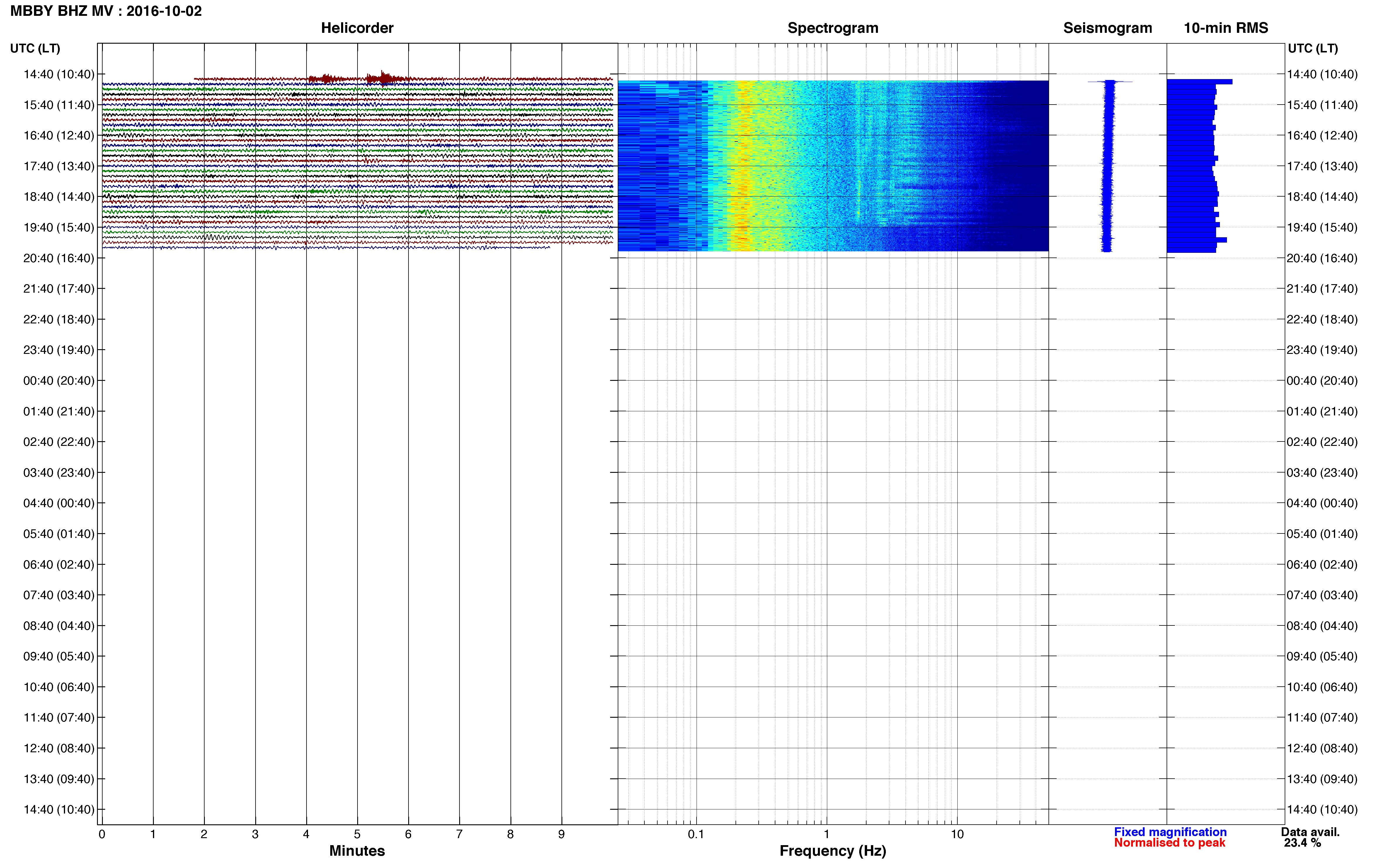The image size is (1389, 868).
Task: Click the smaller event burst near minute 4
Action: (326, 79)
